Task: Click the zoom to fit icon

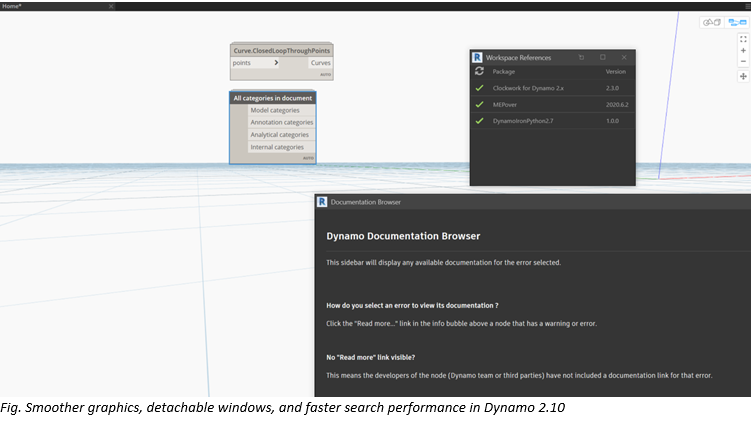Action: pyautogui.click(x=743, y=39)
